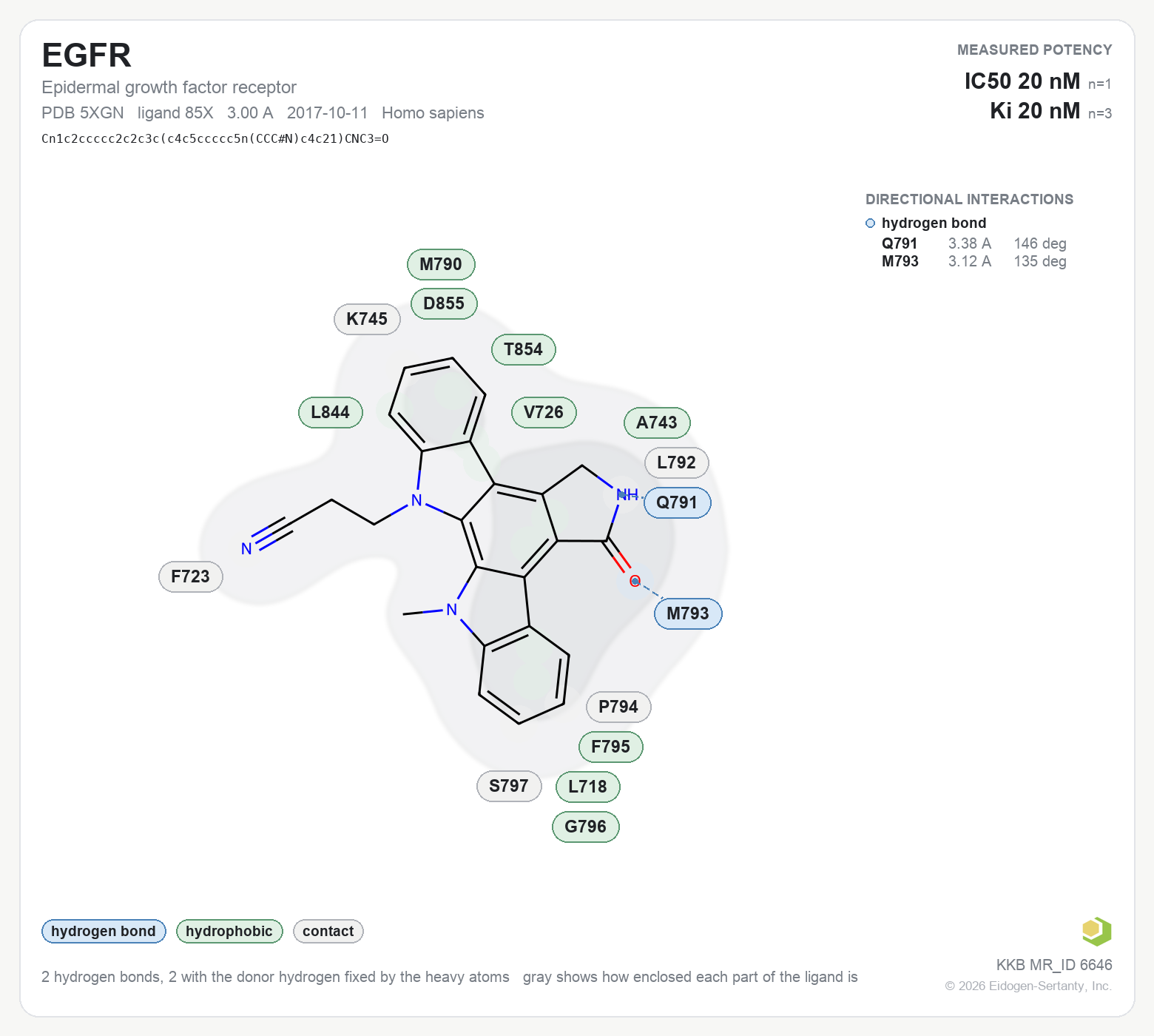
Task: Click the 135 deg angle value
Action: coord(1040,261)
